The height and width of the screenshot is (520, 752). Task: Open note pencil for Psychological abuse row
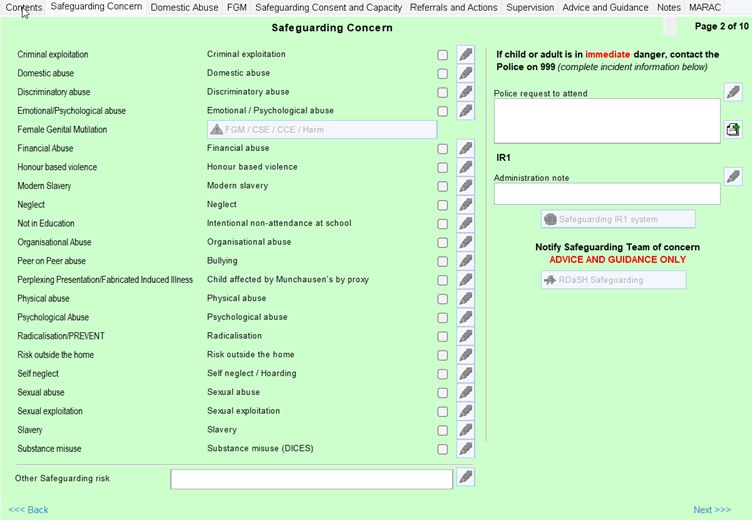point(465,317)
